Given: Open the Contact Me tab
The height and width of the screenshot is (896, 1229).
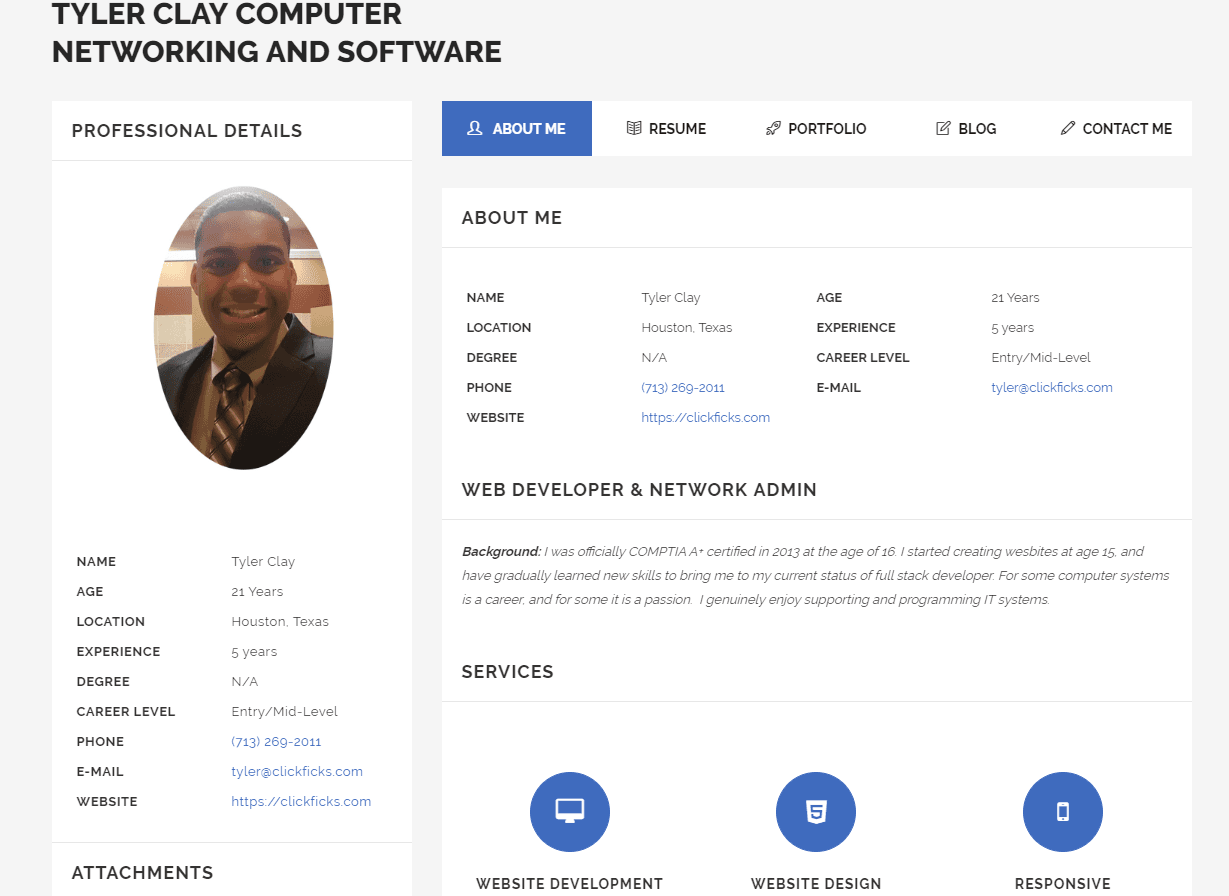Looking at the screenshot, I should click(x=1116, y=128).
